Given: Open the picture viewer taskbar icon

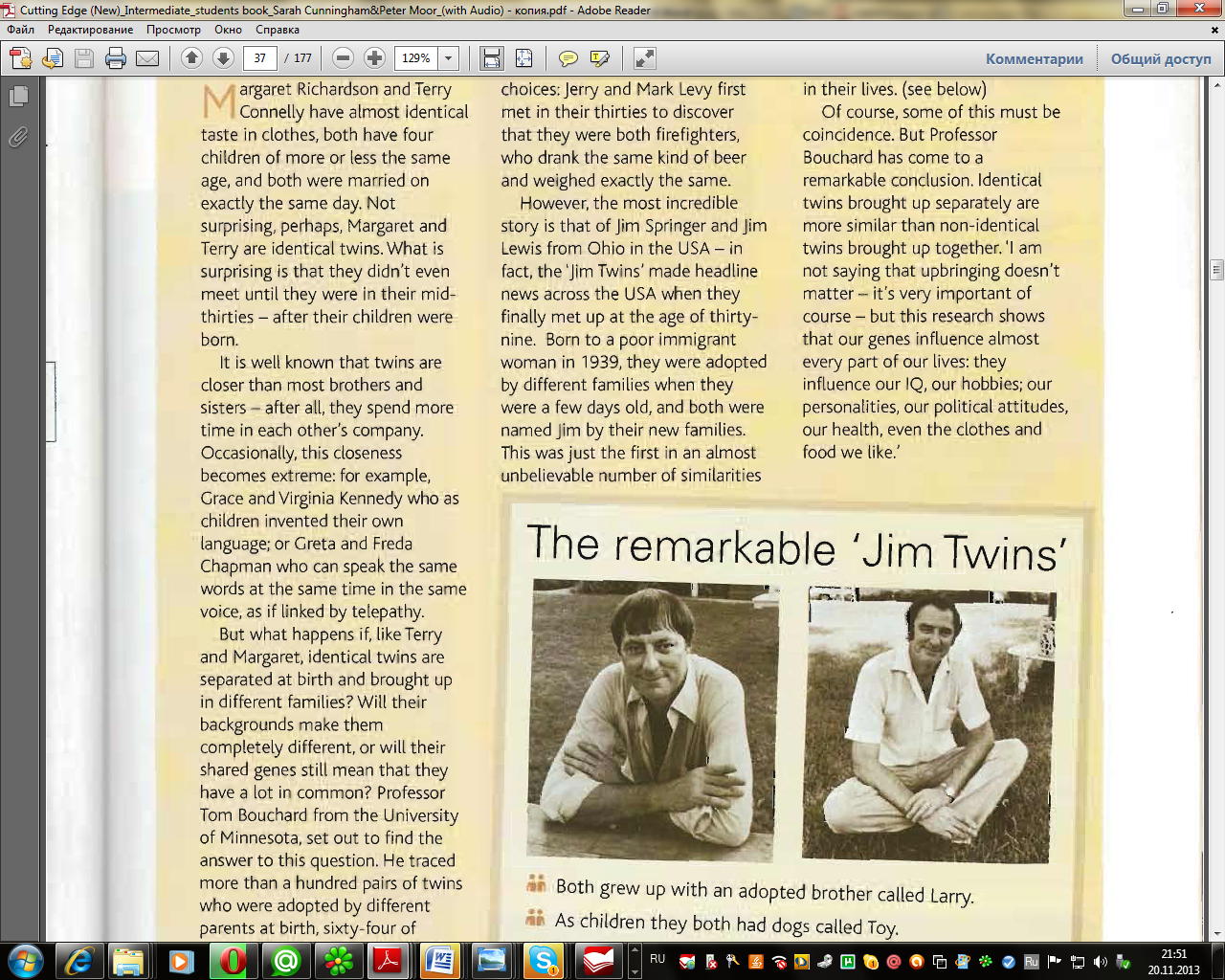Looking at the screenshot, I should (x=492, y=961).
